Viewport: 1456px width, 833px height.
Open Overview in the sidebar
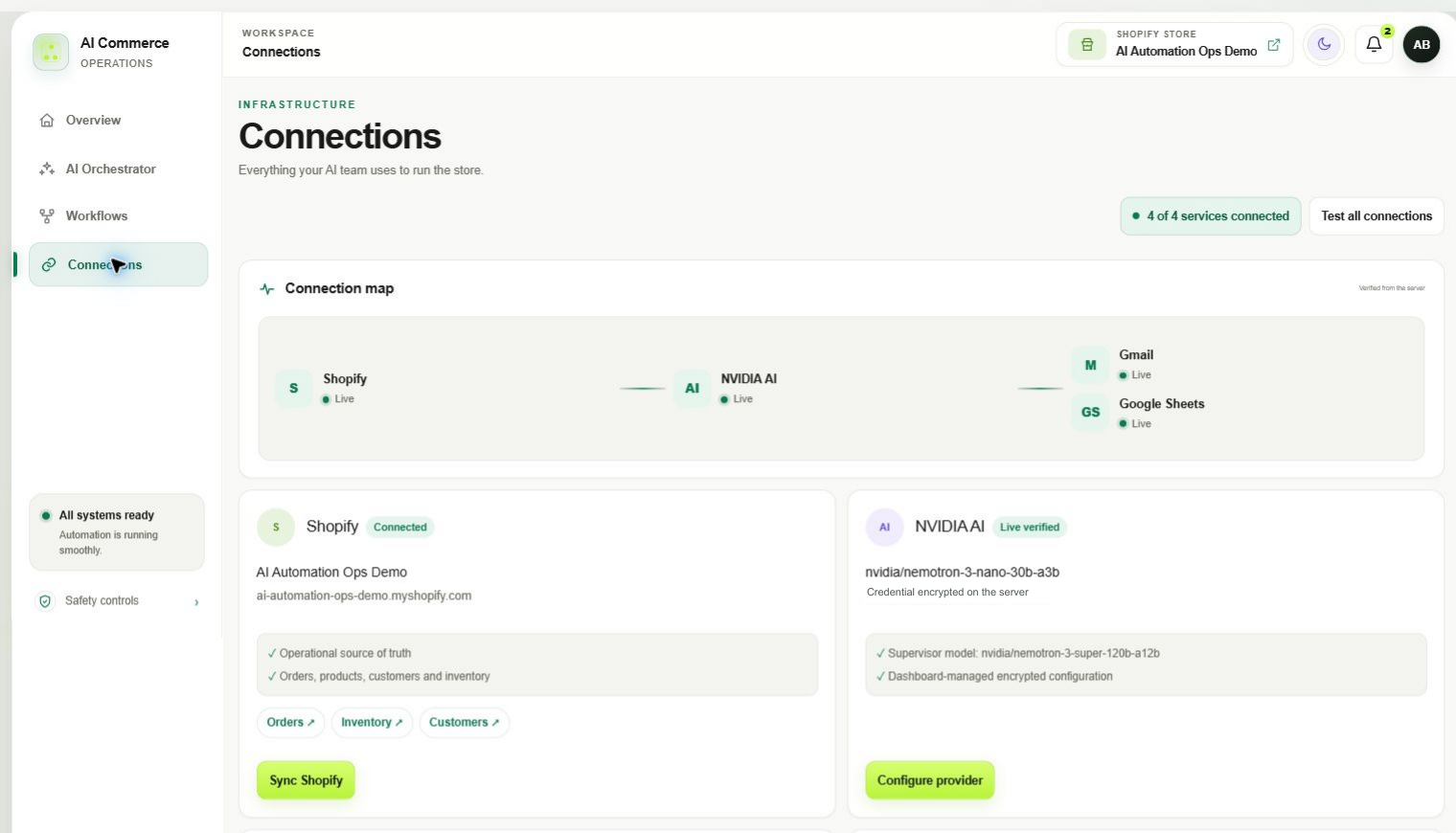[118, 121]
